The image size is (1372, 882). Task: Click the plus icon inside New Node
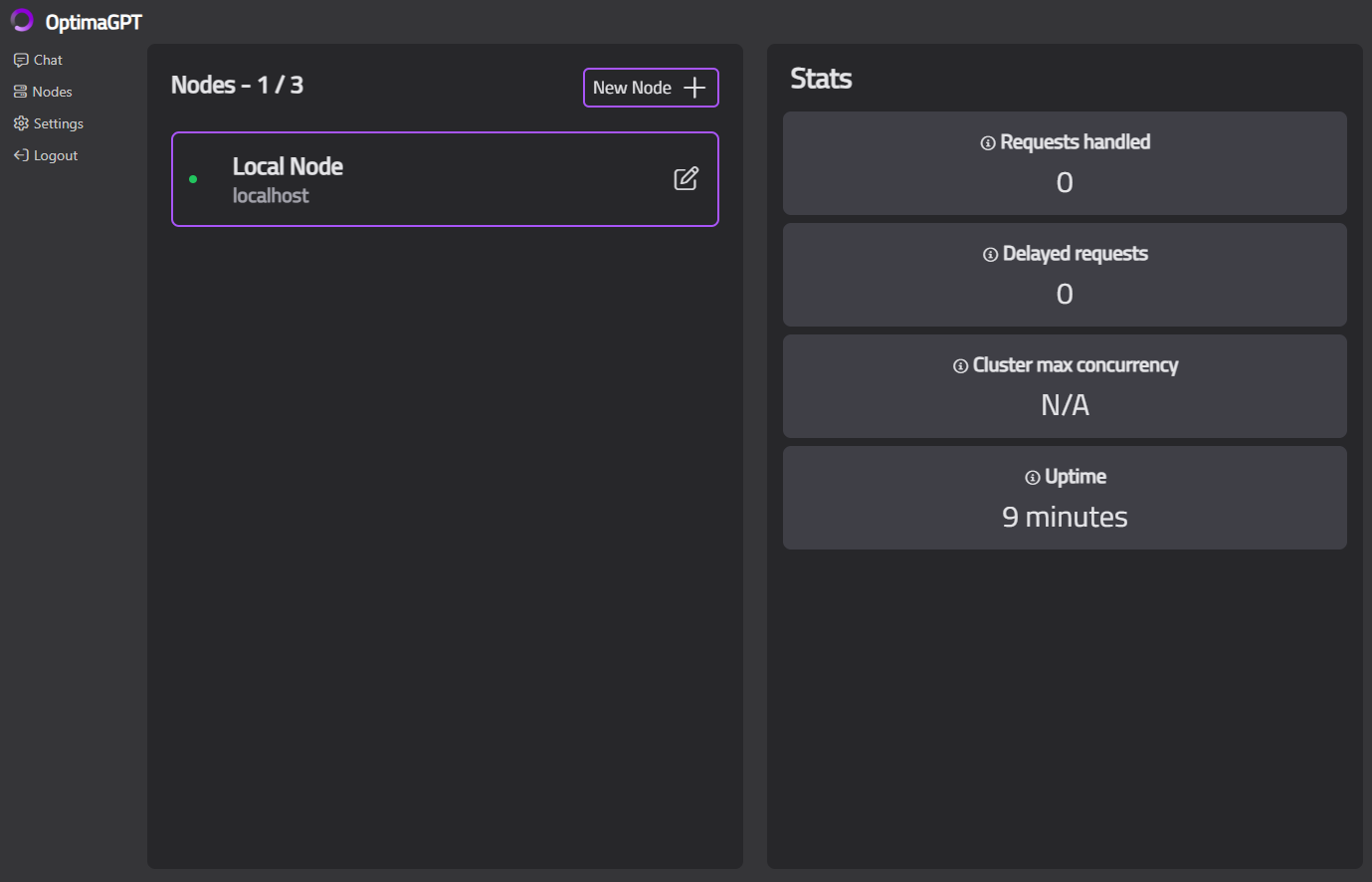click(692, 88)
